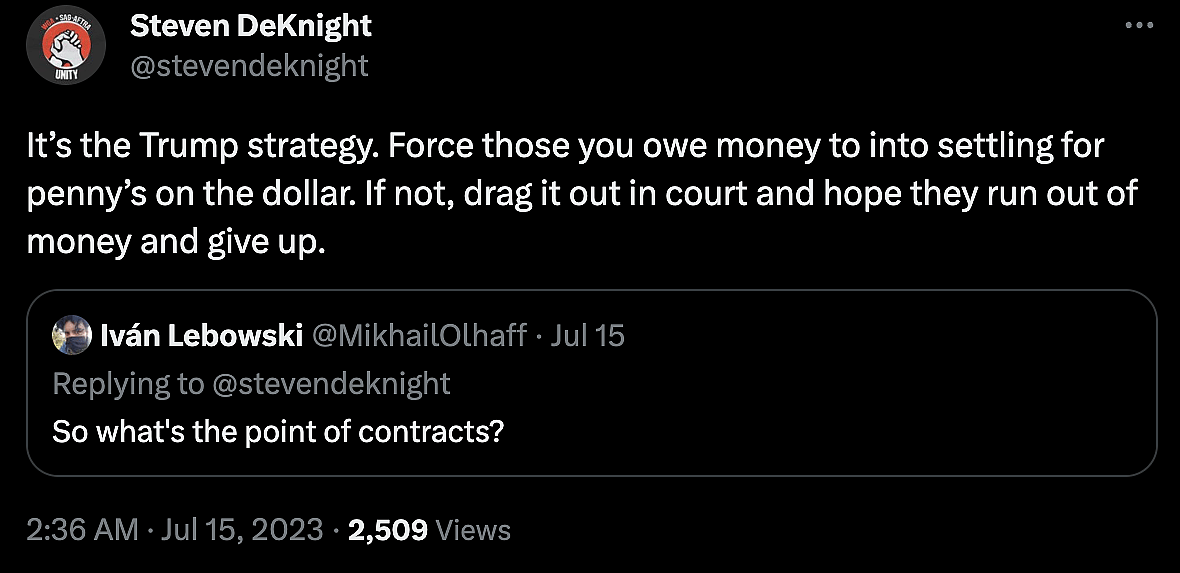1180x573 pixels.
Task: Click the quoted tweet's Jul 15 date
Action: [588, 335]
